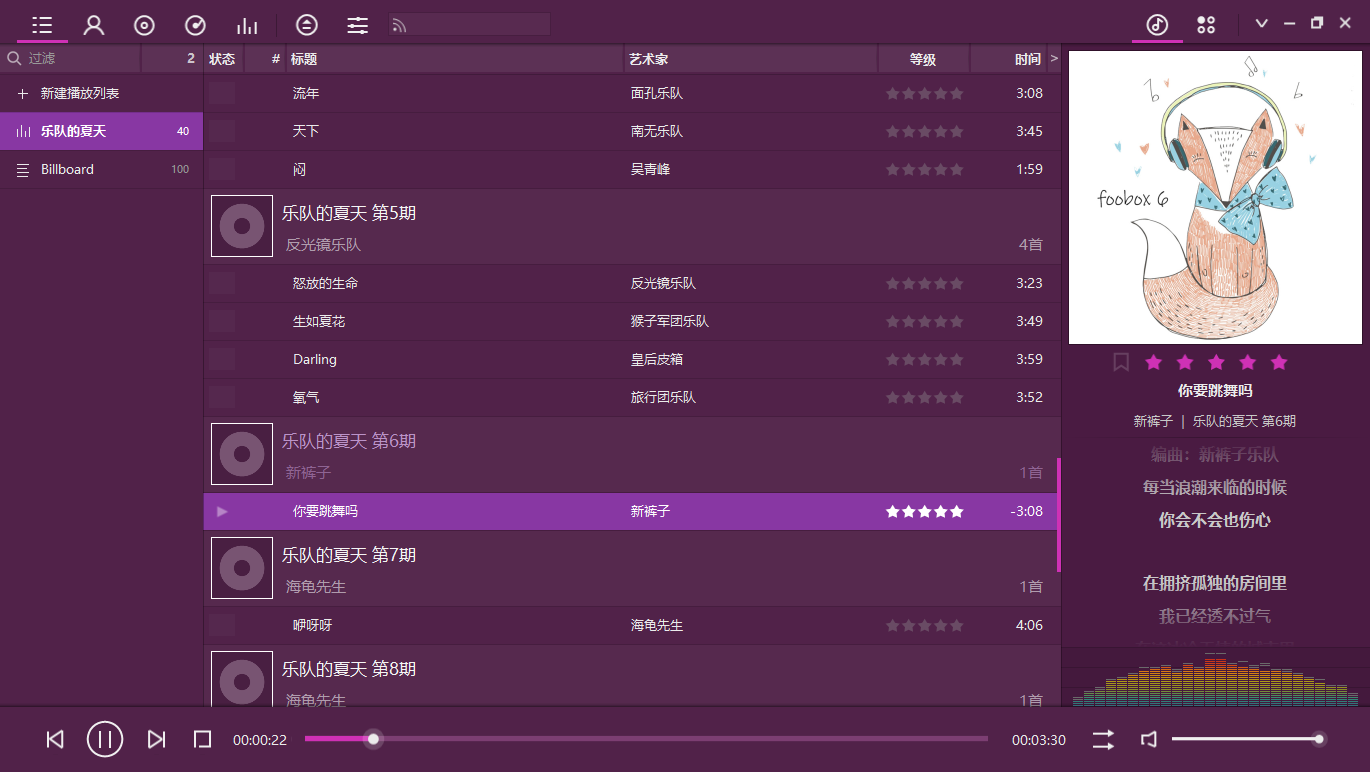Select the grid layout icon near window controls
The width and height of the screenshot is (1370, 772).
click(1206, 24)
